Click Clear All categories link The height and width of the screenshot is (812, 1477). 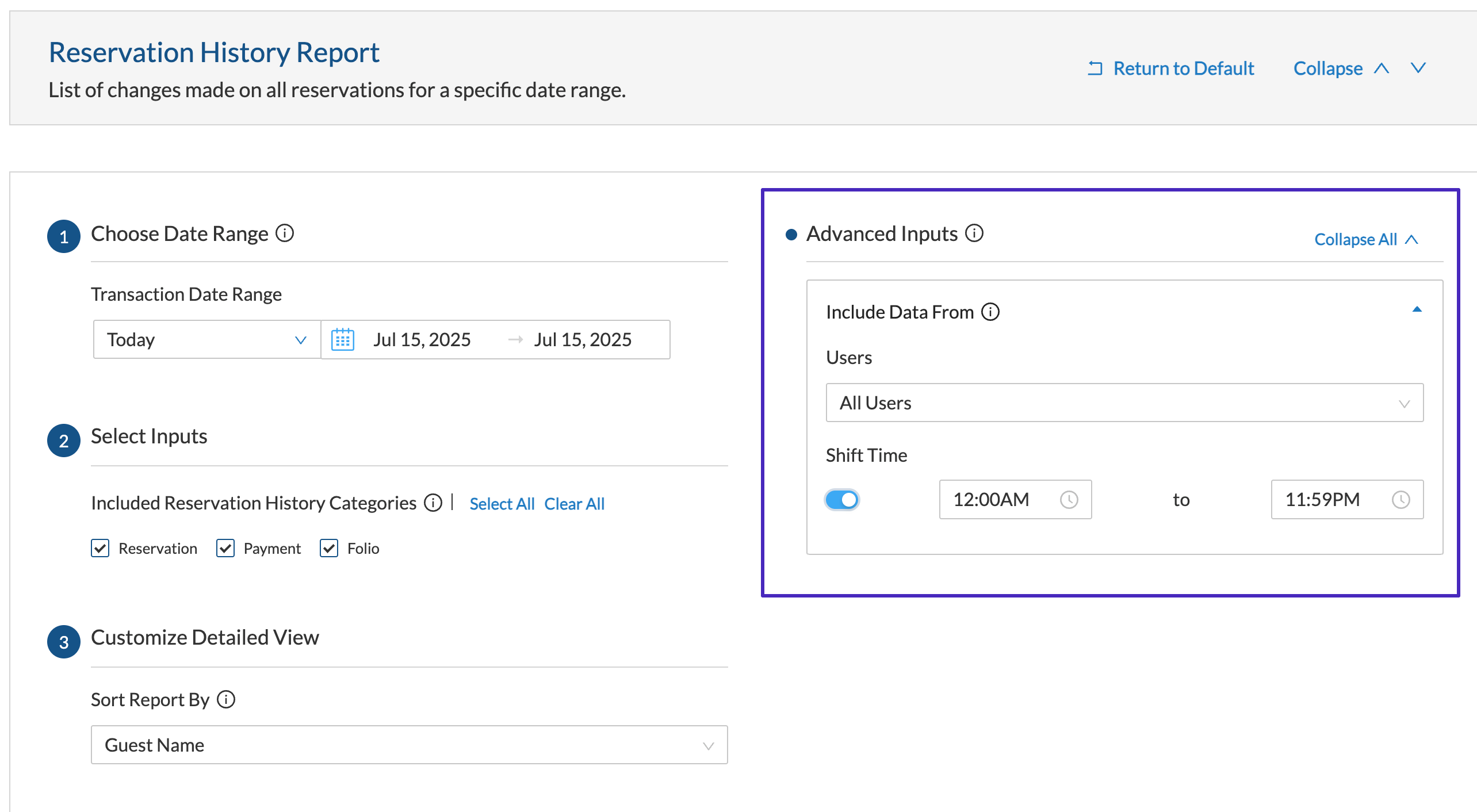574,504
